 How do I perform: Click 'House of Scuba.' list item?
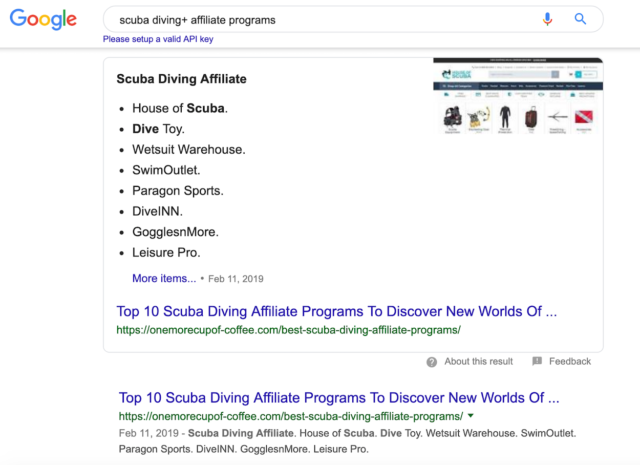click(x=180, y=108)
